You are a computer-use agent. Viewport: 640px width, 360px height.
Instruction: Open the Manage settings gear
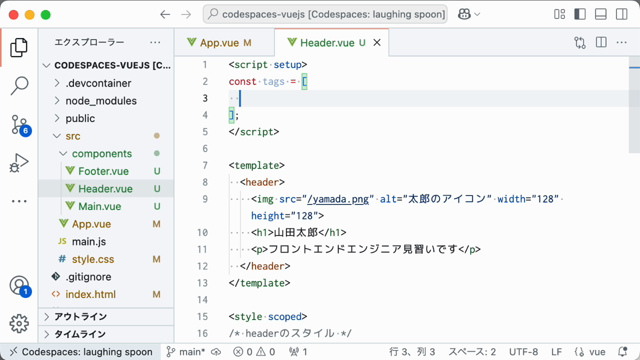click(19, 324)
